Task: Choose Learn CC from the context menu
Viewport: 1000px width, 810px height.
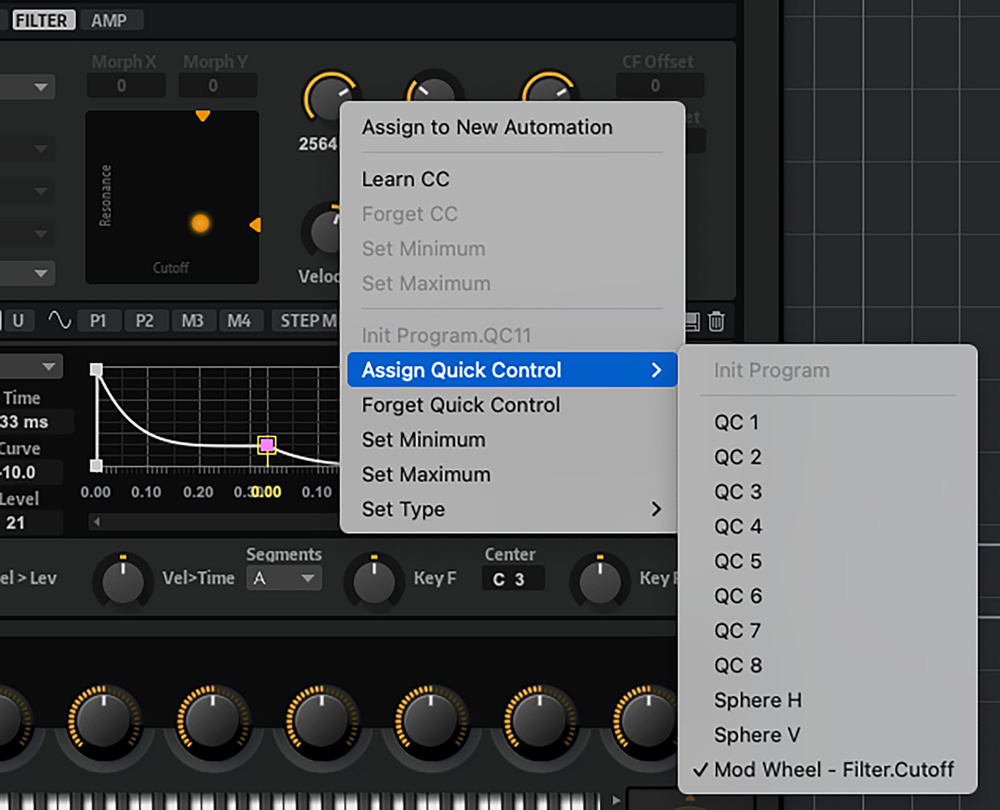Action: click(x=406, y=179)
